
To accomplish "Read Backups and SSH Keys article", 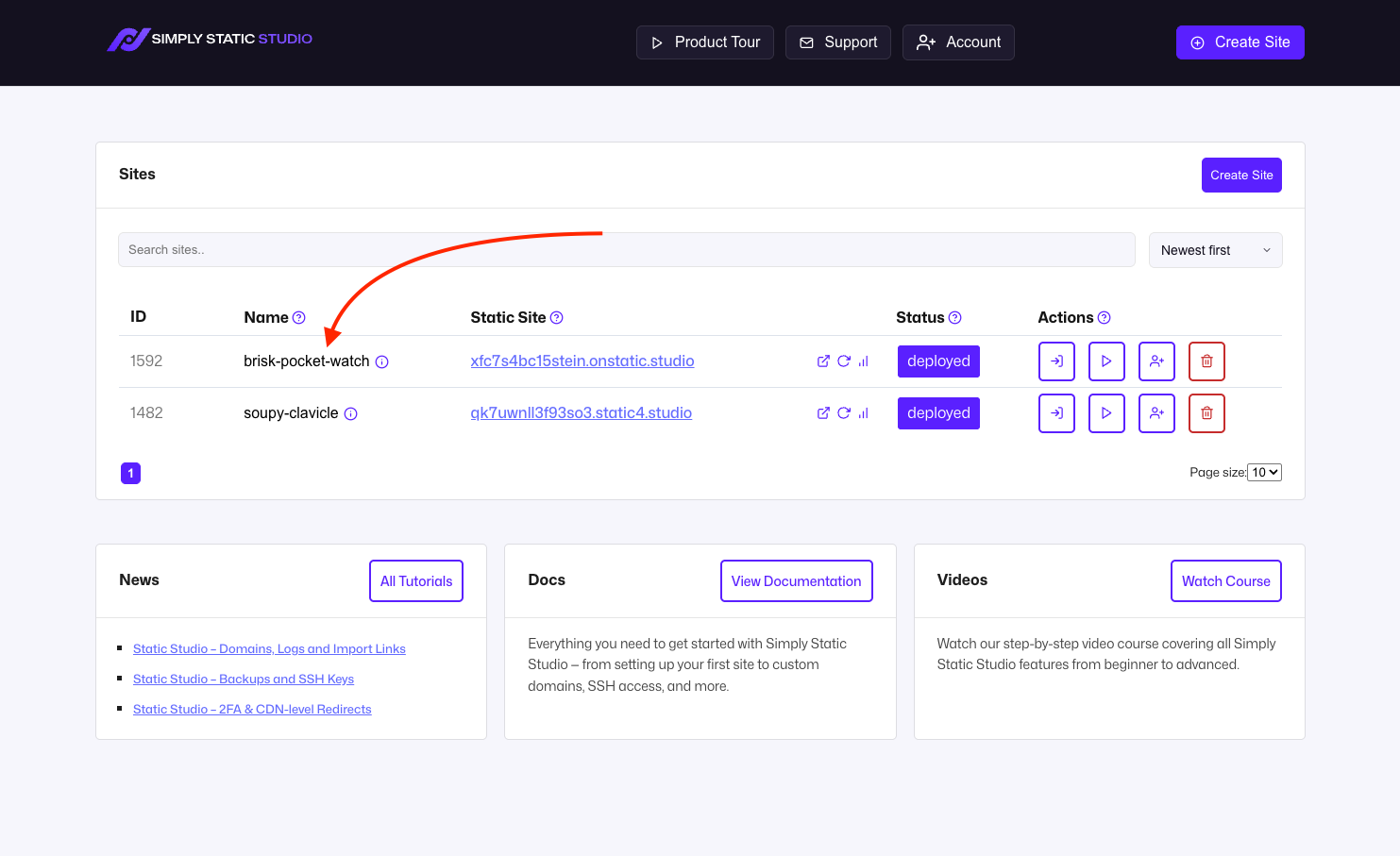I will tap(244, 680).
